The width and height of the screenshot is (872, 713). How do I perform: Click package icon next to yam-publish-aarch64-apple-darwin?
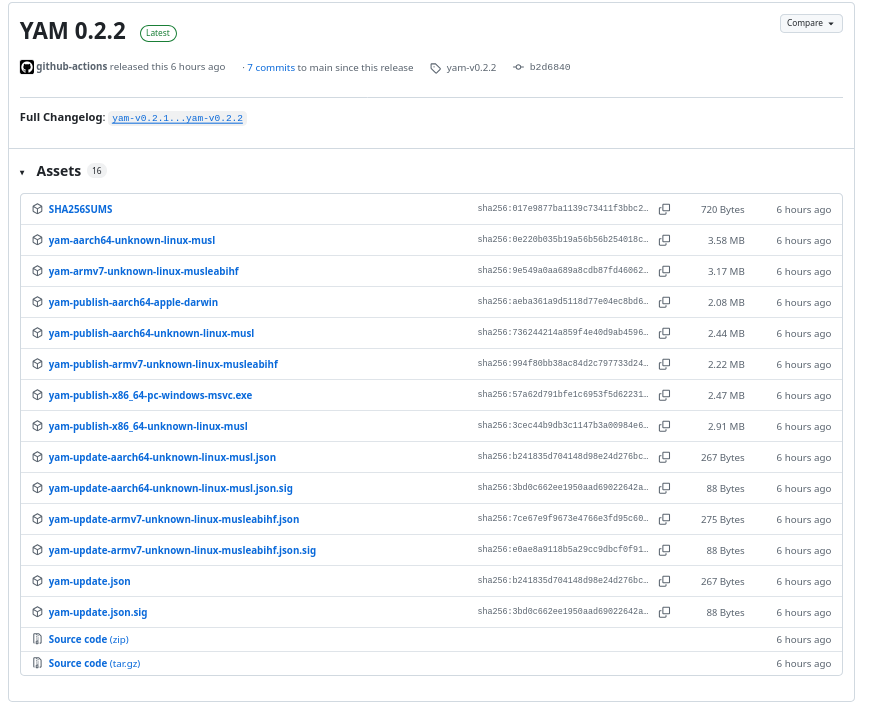[37, 302]
